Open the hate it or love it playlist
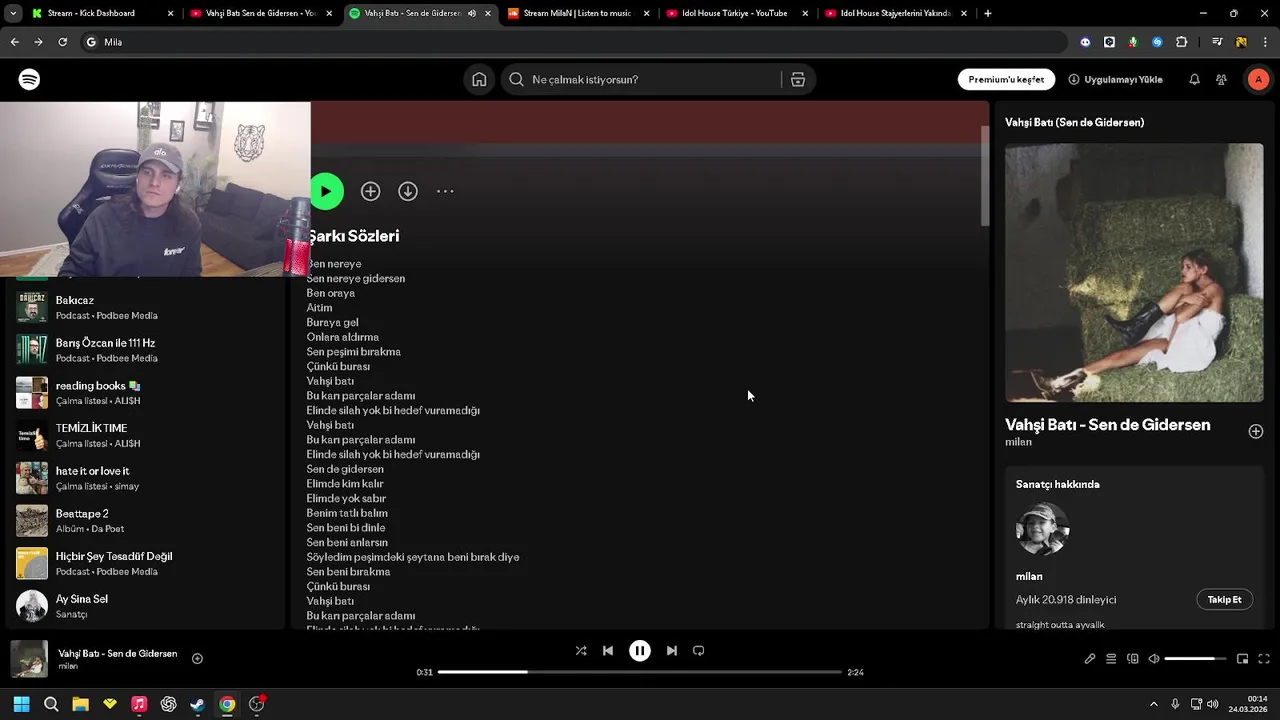This screenshot has width=1280, height=720. pyautogui.click(x=143, y=478)
